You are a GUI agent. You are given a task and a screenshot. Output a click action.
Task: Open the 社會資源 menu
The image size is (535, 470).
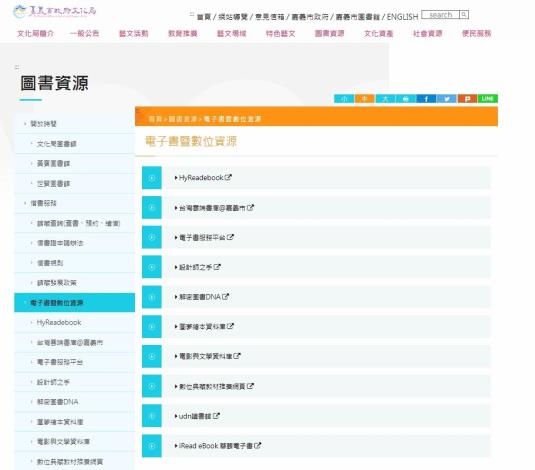[428, 33]
